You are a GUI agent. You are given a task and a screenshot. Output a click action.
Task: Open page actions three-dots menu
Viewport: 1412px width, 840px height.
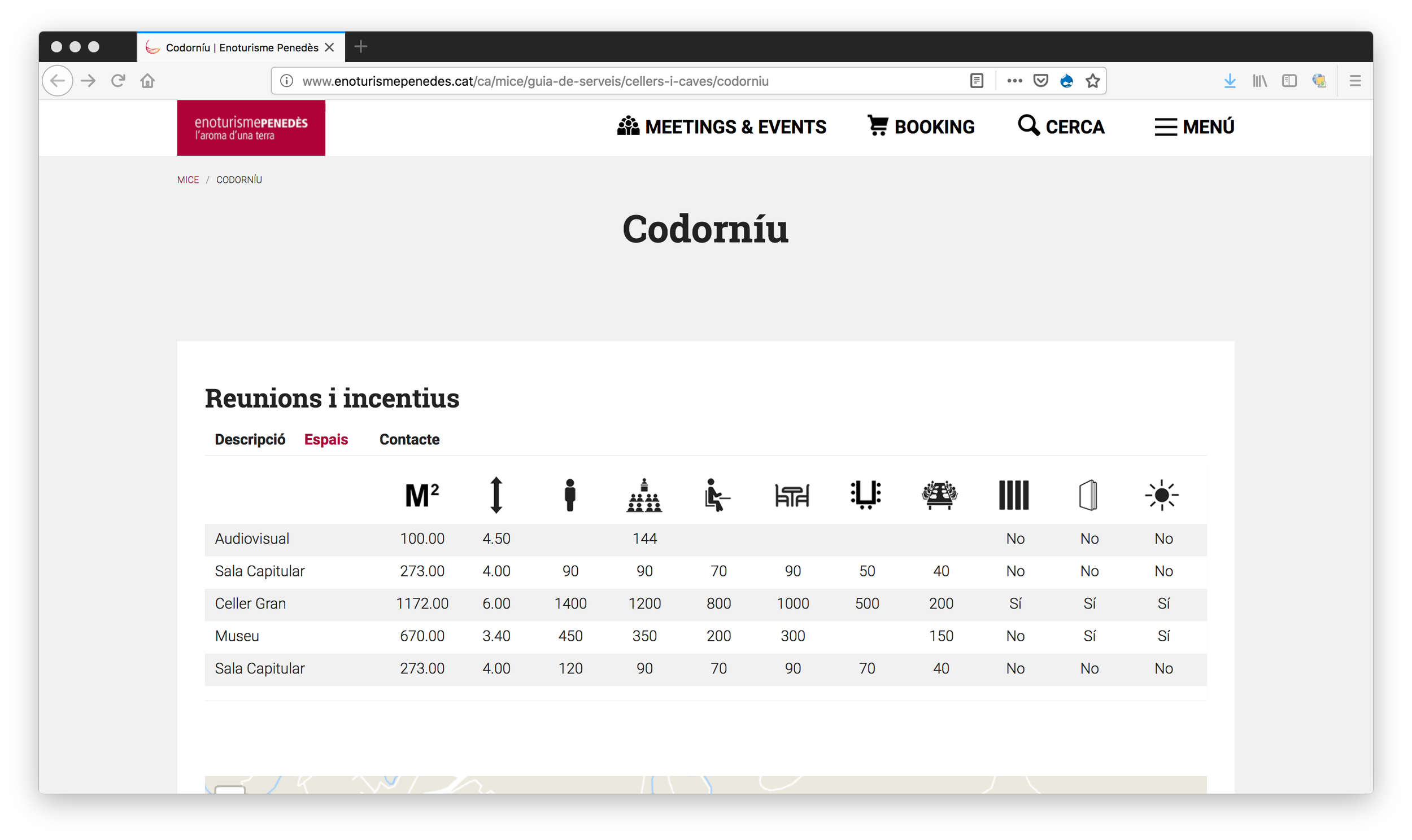1014,81
